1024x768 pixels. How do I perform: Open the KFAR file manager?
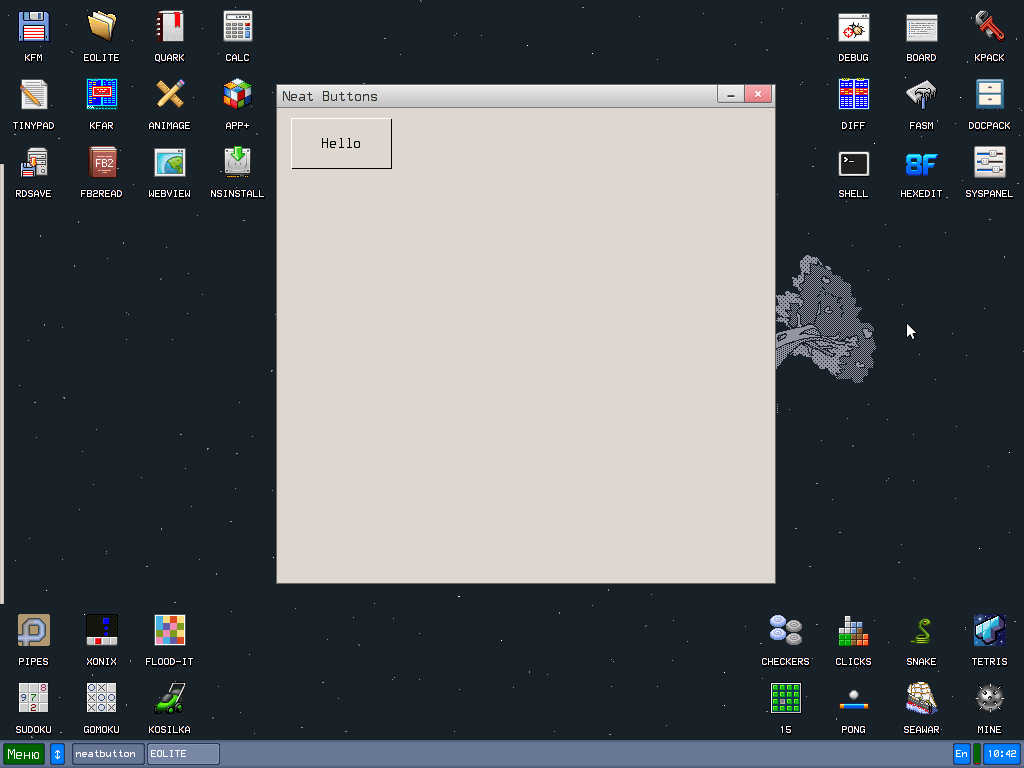101,97
